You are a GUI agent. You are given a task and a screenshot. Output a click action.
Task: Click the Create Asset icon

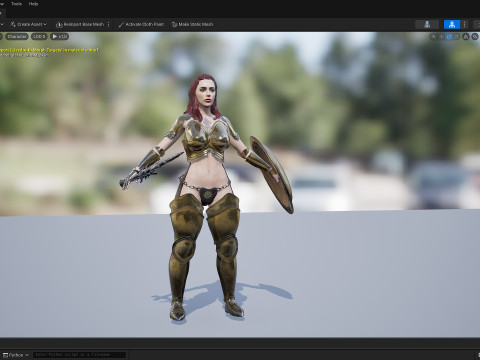[x=13, y=24]
